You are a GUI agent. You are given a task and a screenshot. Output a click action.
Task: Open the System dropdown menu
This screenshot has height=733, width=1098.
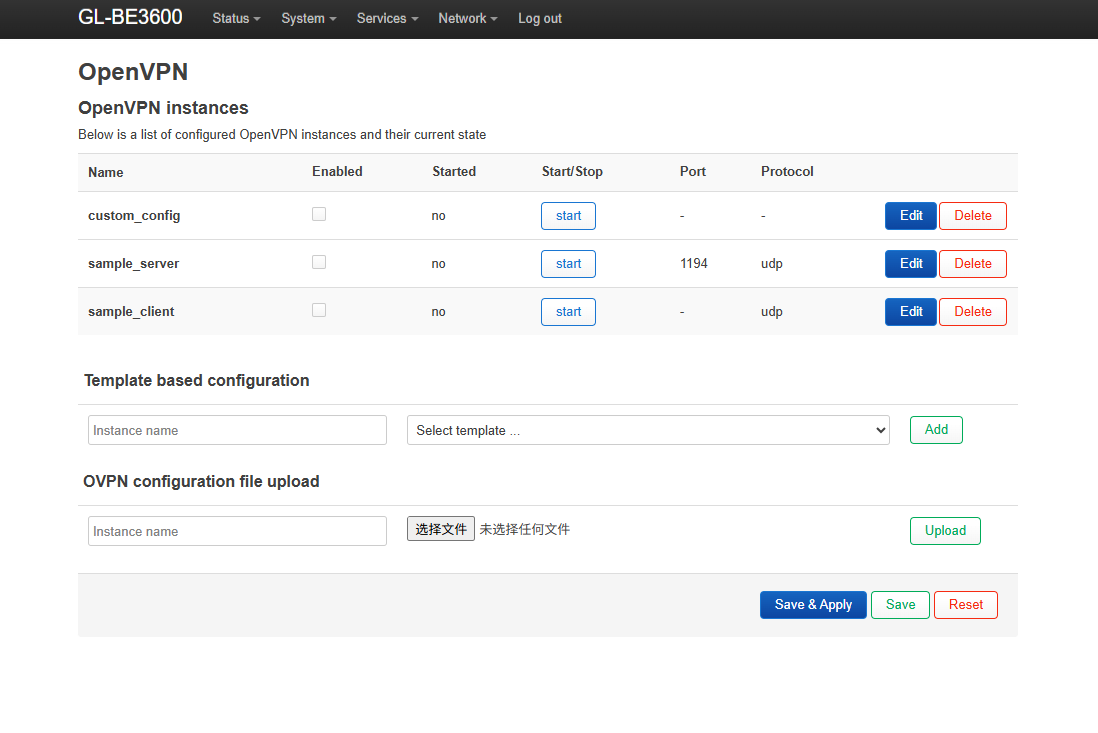[308, 18]
